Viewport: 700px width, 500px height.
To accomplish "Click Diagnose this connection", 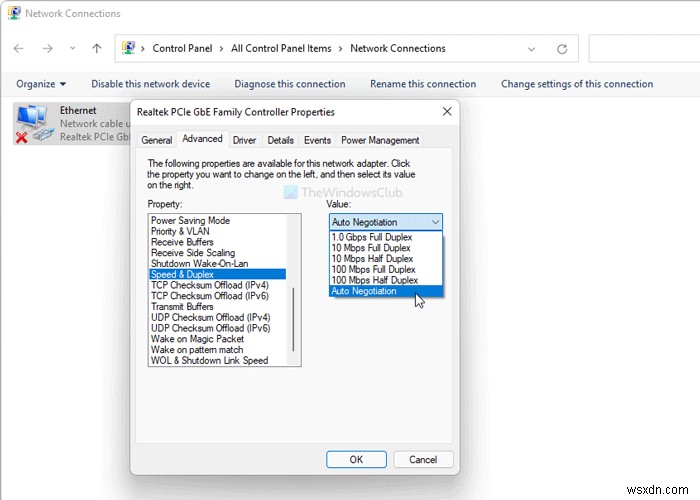I will tap(290, 84).
